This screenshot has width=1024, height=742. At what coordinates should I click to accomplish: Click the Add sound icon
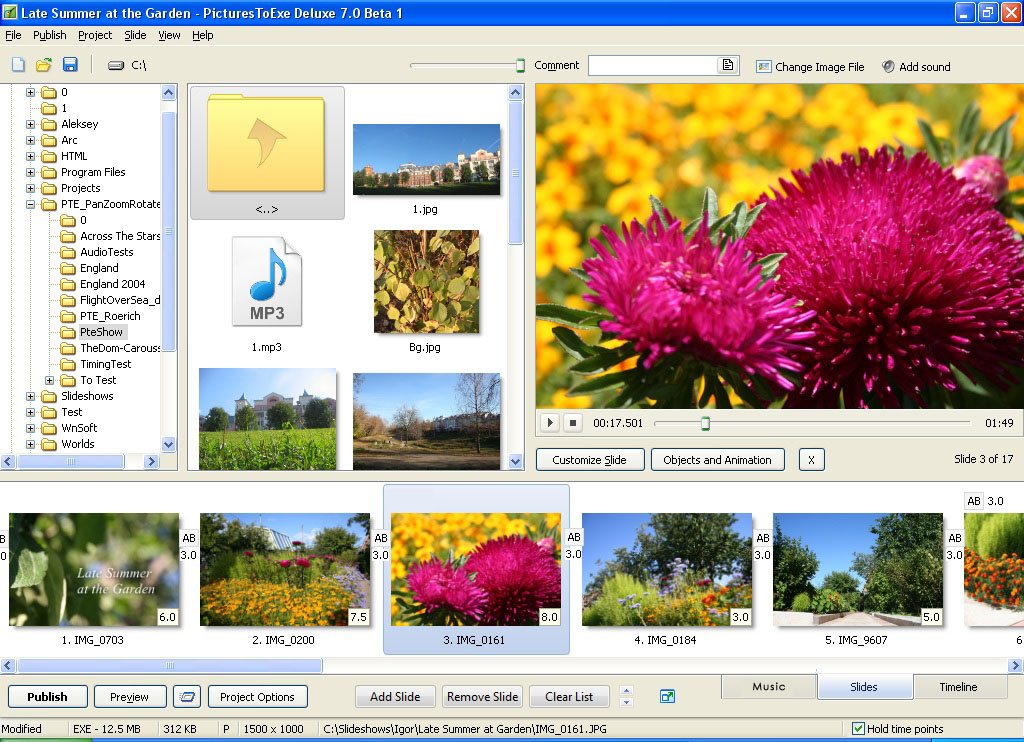coord(888,67)
